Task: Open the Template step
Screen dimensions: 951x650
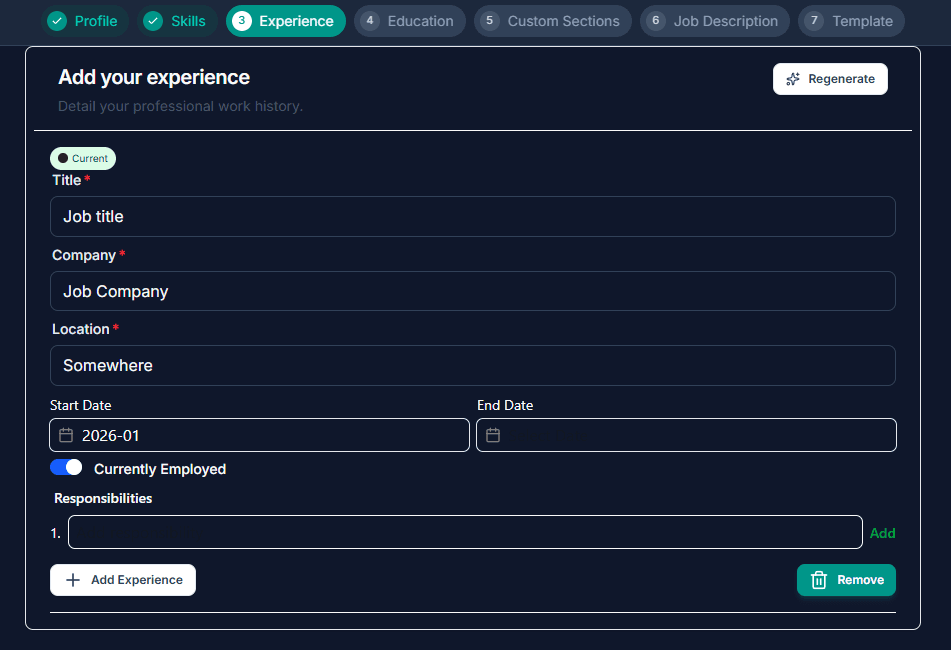Action: click(x=852, y=21)
